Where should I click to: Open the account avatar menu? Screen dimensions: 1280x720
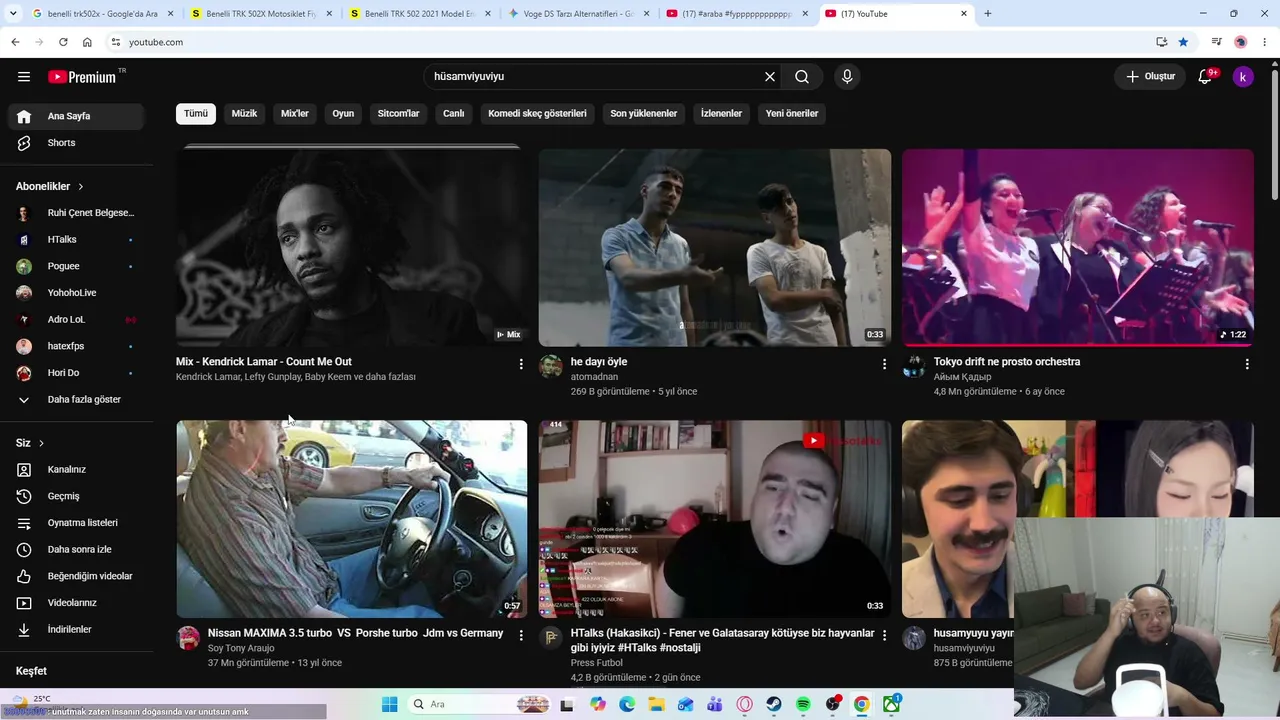[1243, 77]
